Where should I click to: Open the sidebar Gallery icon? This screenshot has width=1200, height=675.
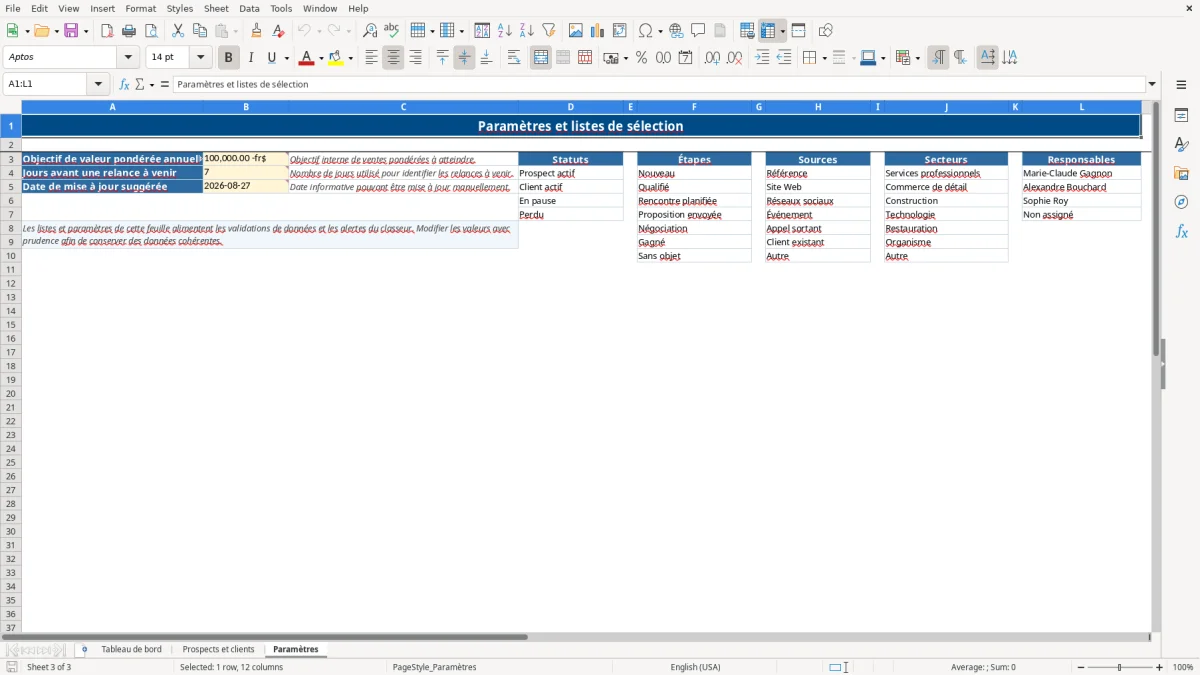coord(1181,174)
